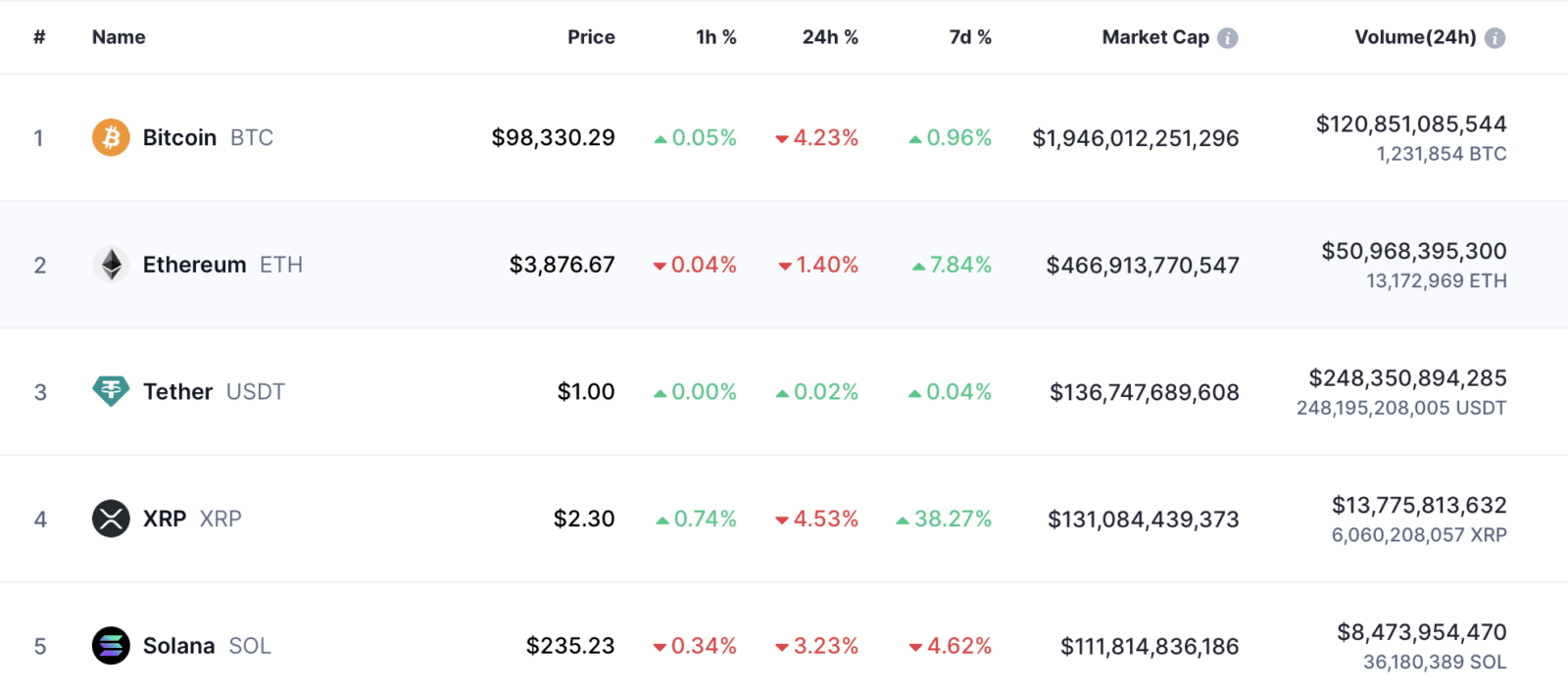Sort table by 24h % column
The width and height of the screenshot is (1568, 694).
click(830, 37)
